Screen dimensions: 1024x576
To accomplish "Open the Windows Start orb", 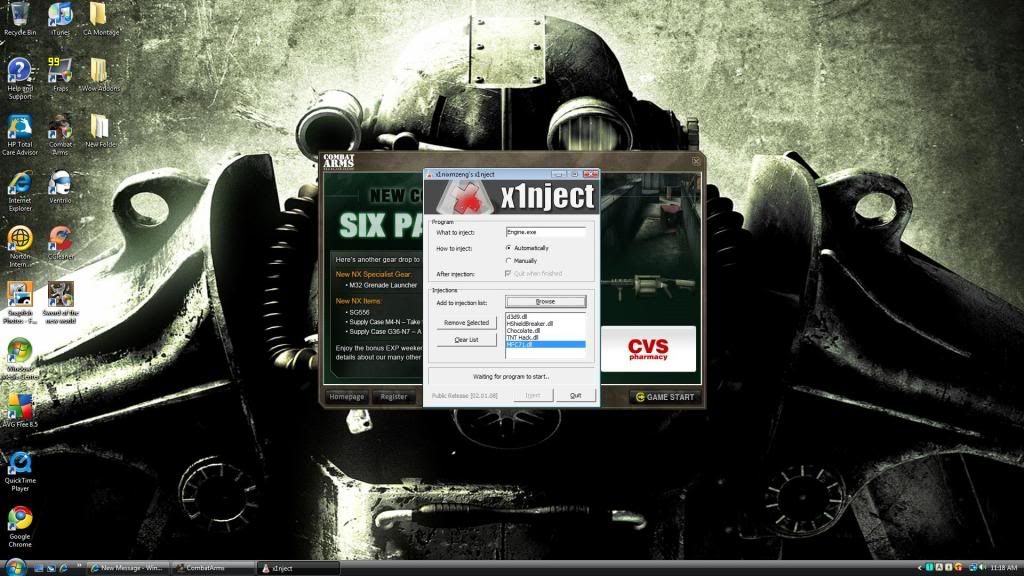I will tap(16, 567).
